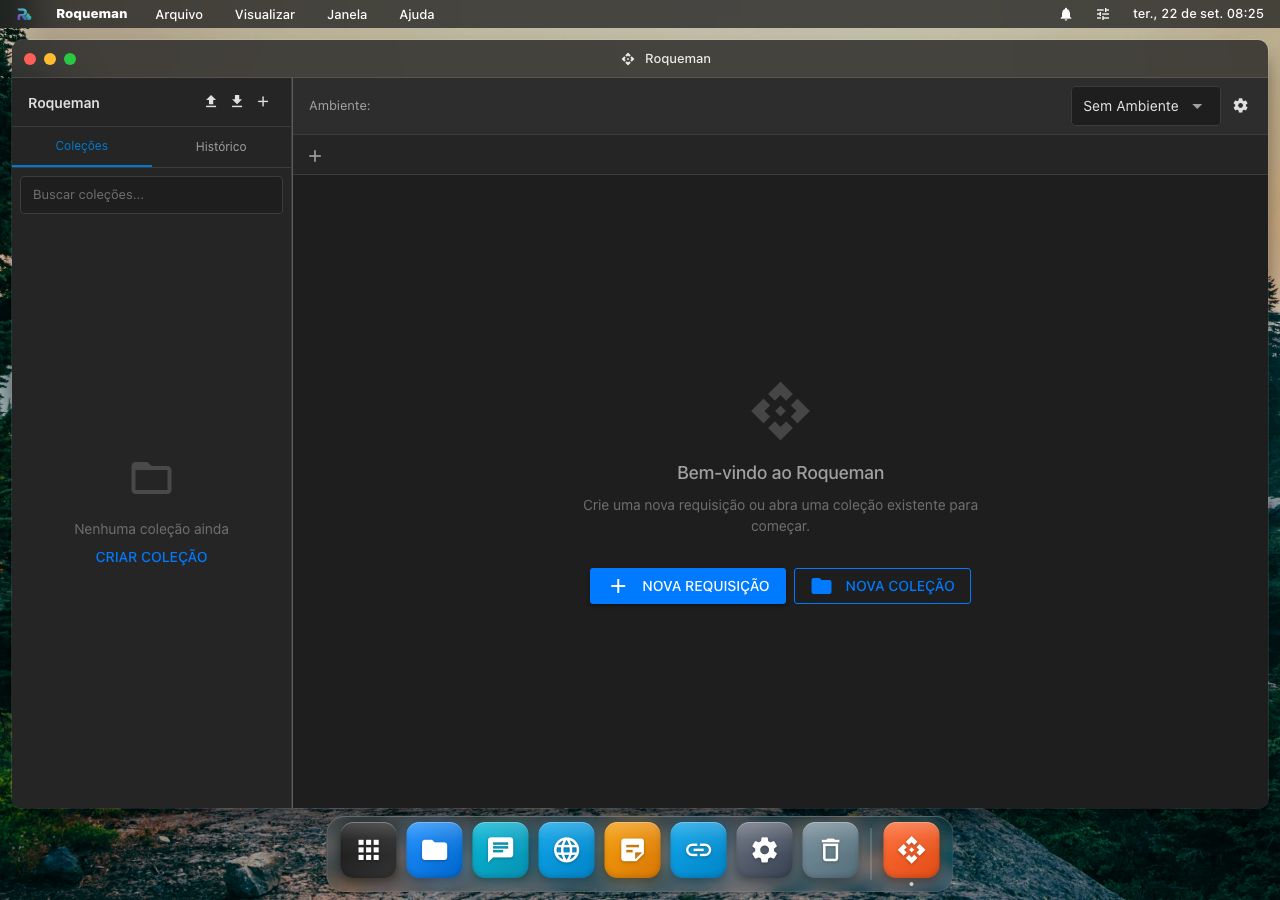
Task: Click the import (upload arrow) icon in sidebar header
Action: coord(211,102)
